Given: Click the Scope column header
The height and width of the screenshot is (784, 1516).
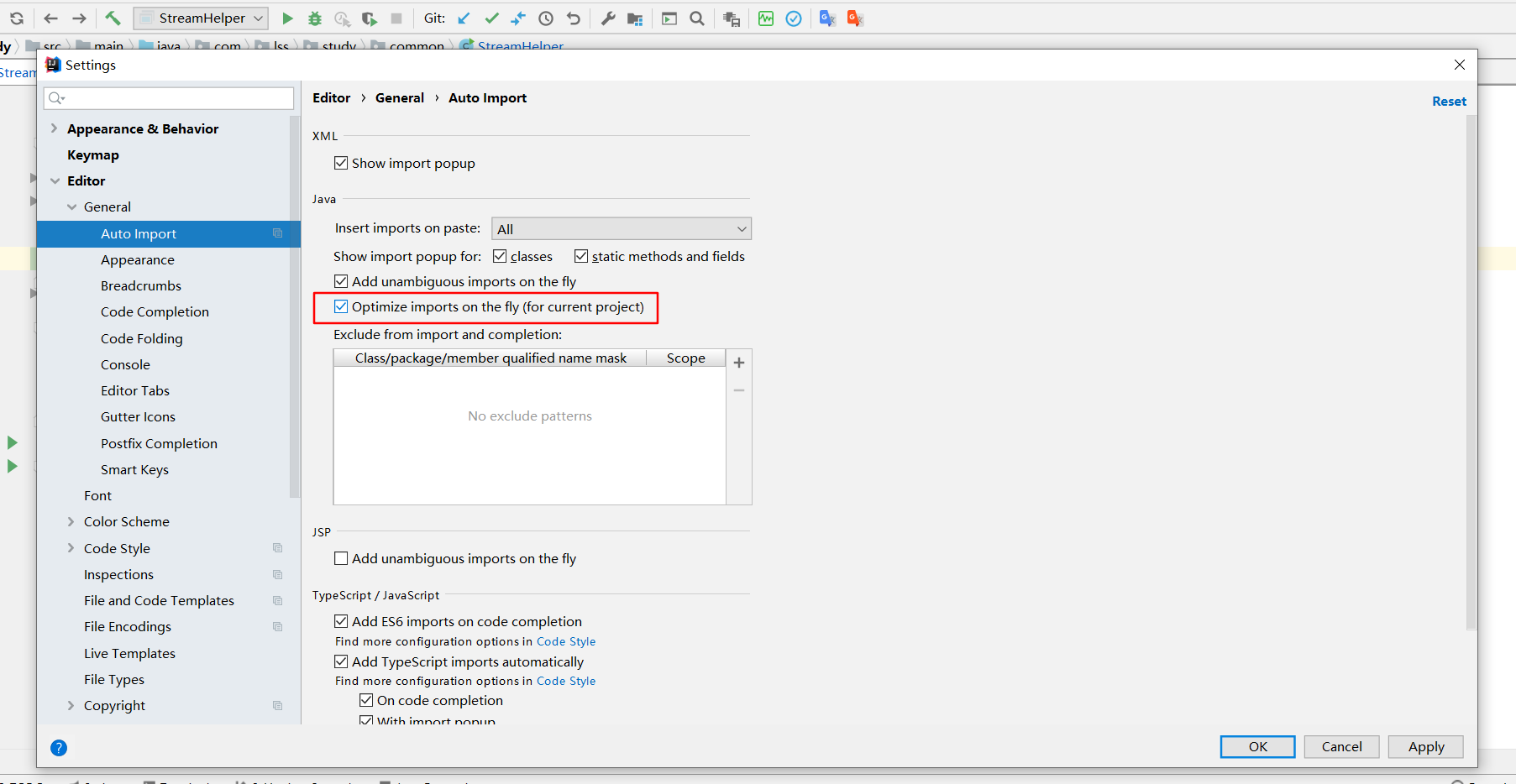Looking at the screenshot, I should click(x=685, y=358).
